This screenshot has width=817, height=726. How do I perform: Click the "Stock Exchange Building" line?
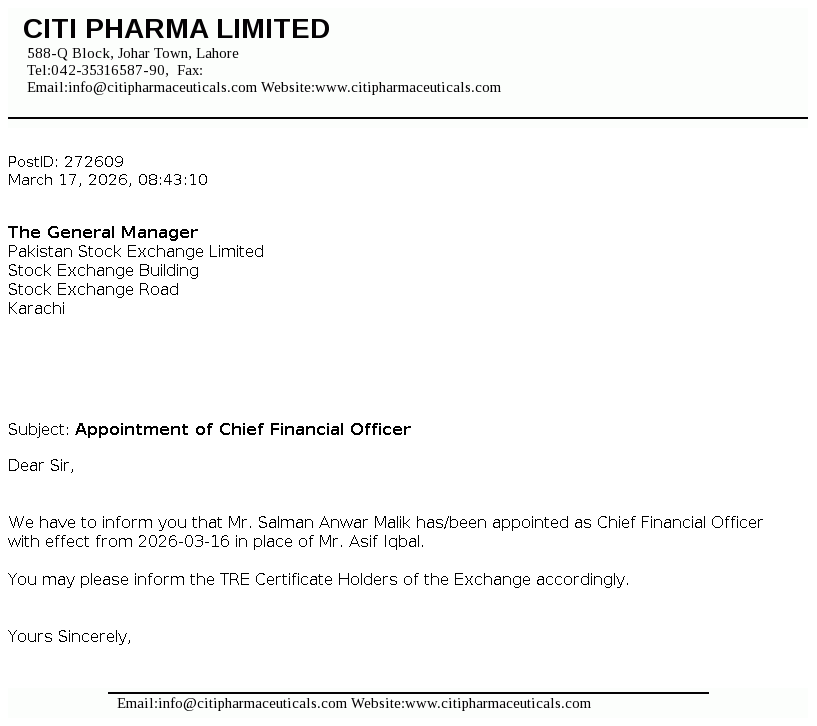pyautogui.click(x=103, y=270)
